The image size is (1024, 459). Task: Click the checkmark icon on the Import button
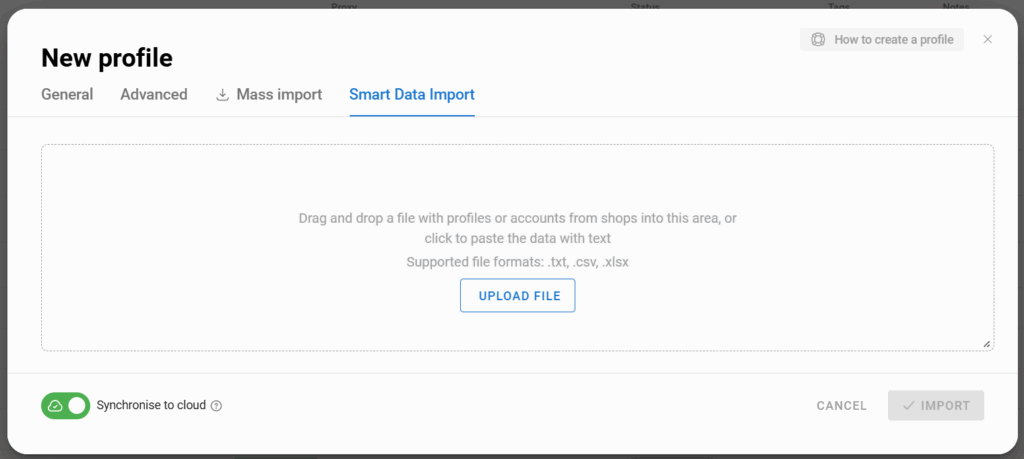908,405
